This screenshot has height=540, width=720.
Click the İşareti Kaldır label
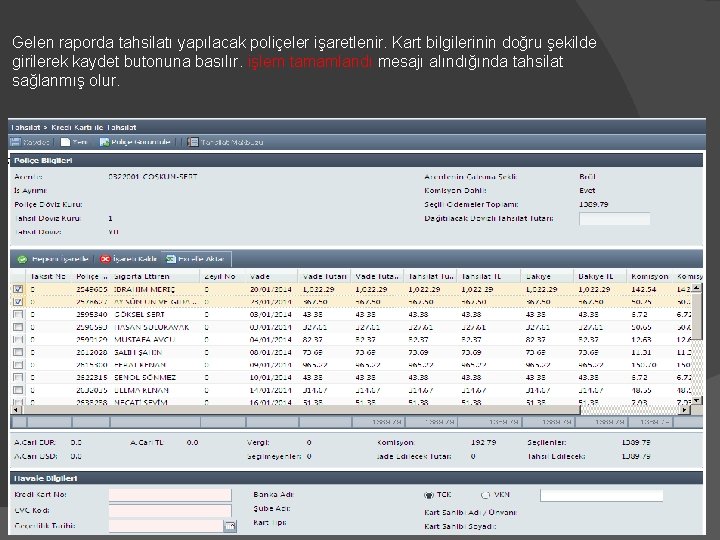tap(135, 259)
